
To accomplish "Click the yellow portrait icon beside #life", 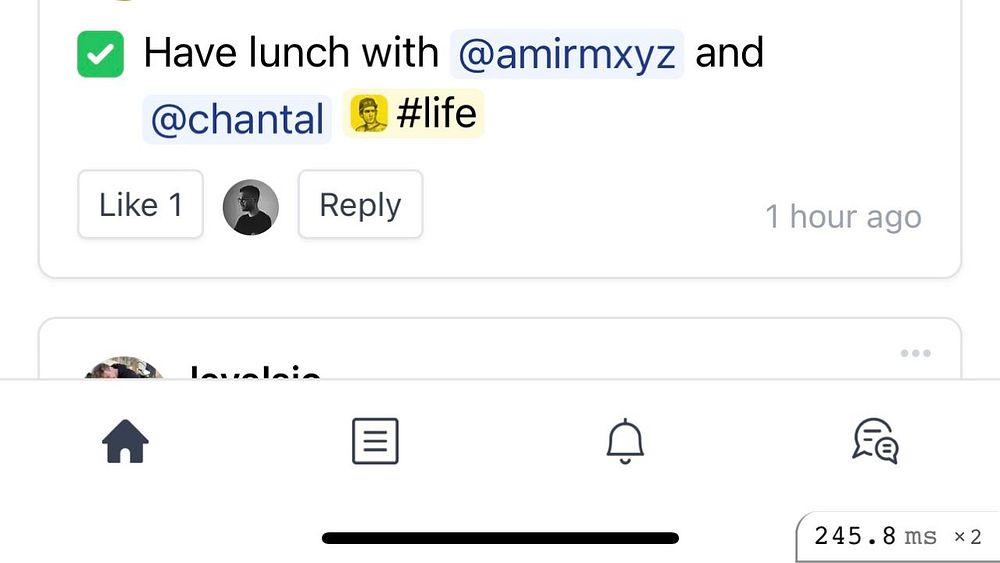I will [x=366, y=115].
